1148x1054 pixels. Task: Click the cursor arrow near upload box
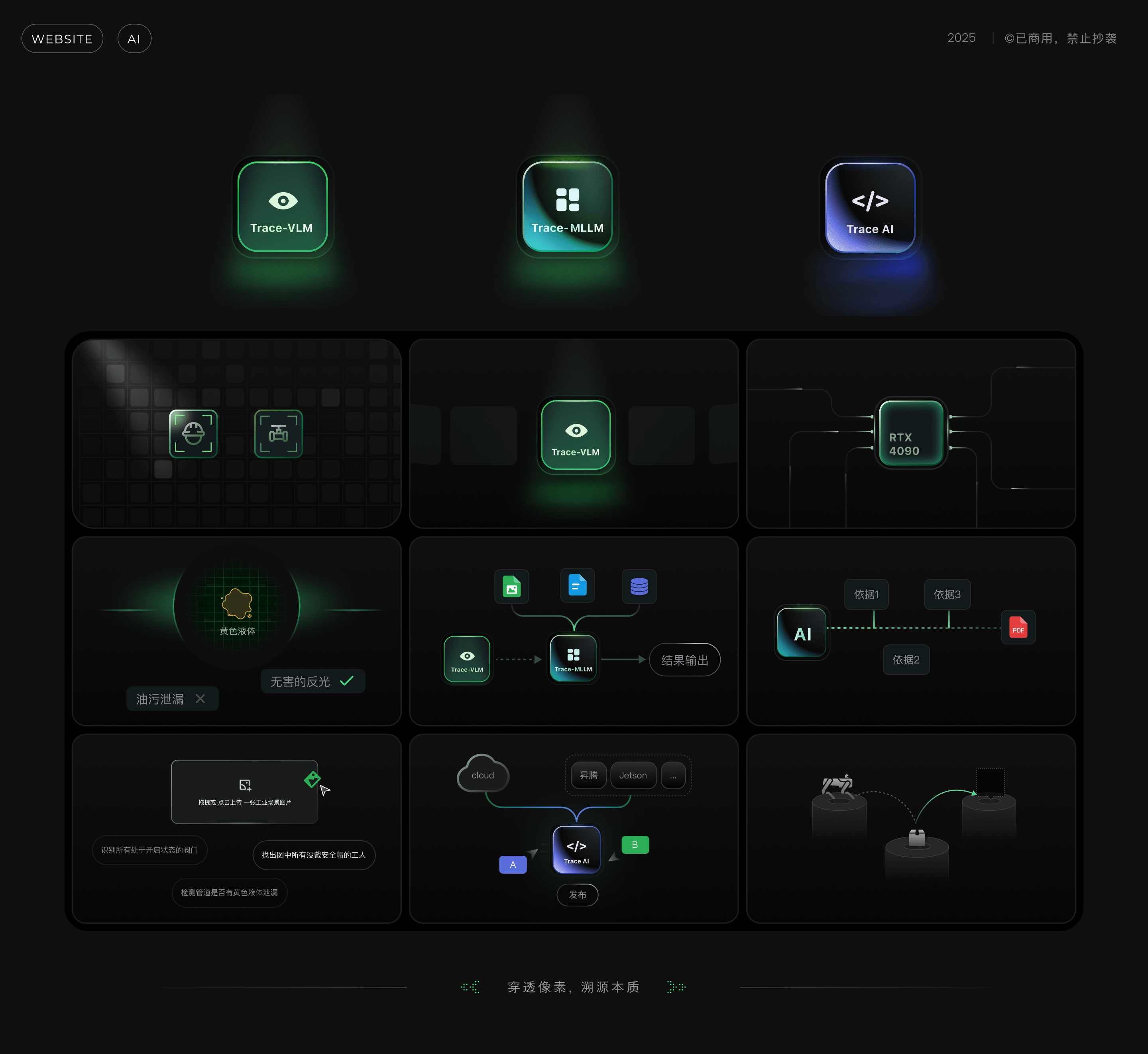[325, 790]
